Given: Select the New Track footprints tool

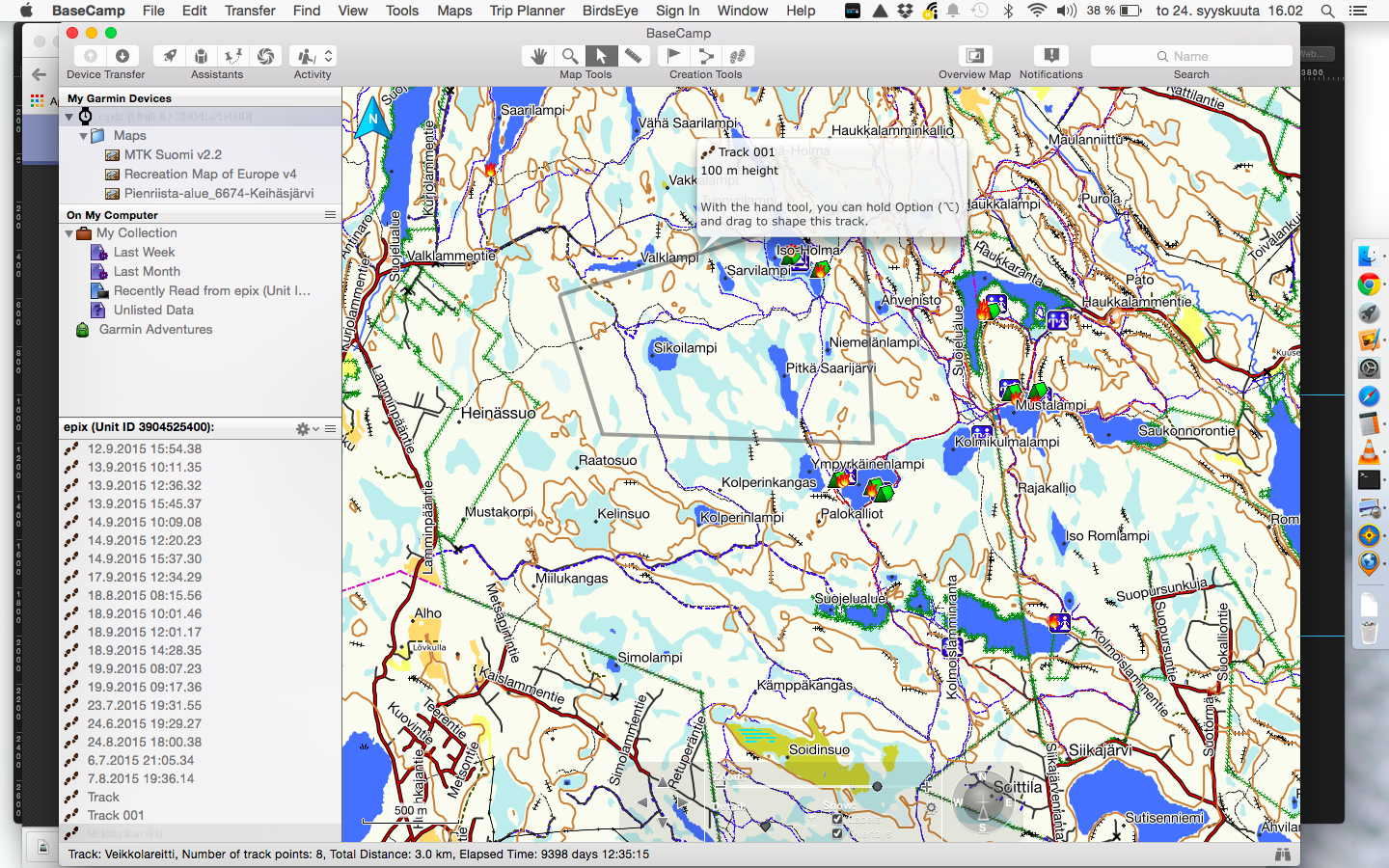Looking at the screenshot, I should pos(738,56).
